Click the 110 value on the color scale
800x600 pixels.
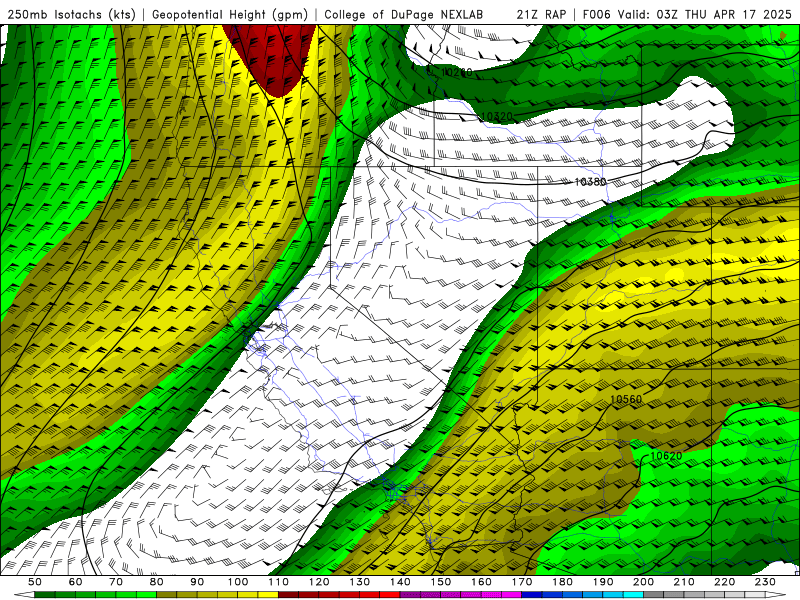(x=279, y=582)
